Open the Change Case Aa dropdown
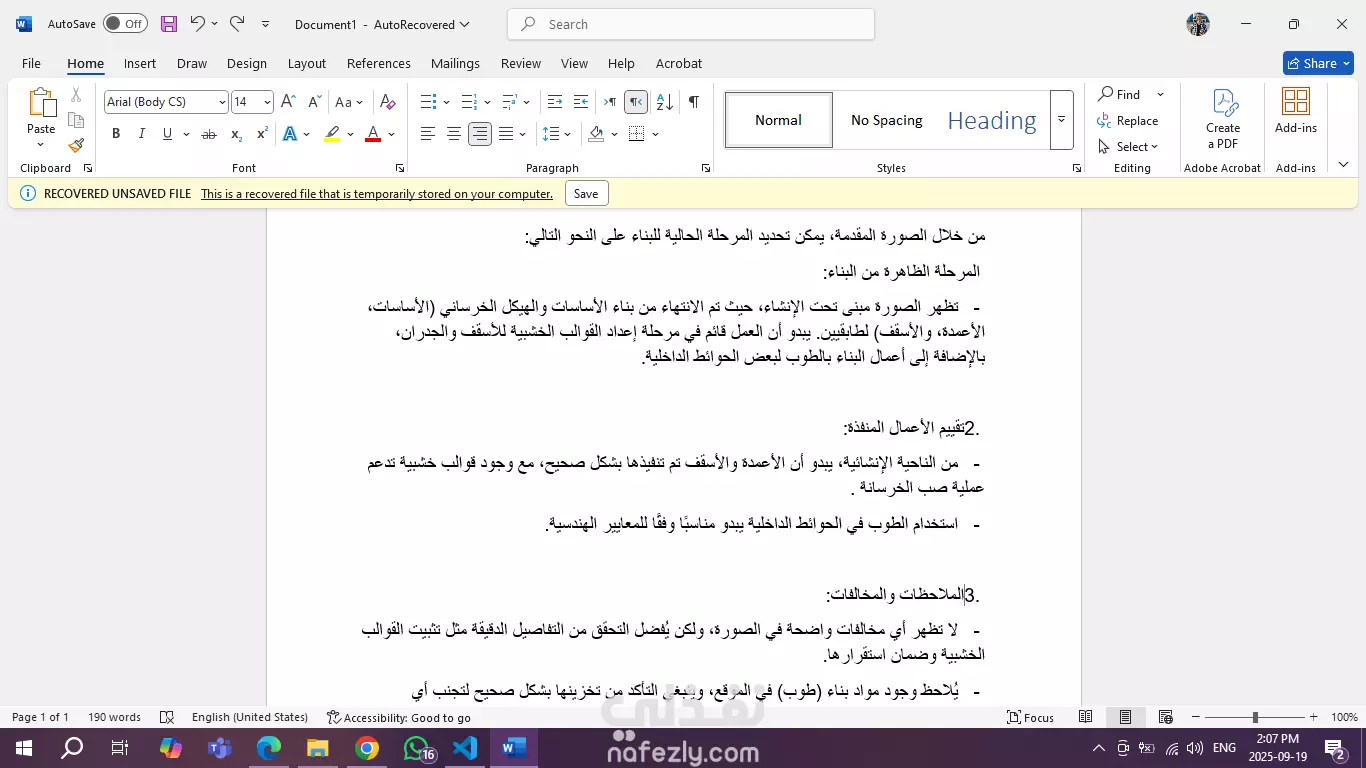The width and height of the screenshot is (1366, 768). click(349, 102)
